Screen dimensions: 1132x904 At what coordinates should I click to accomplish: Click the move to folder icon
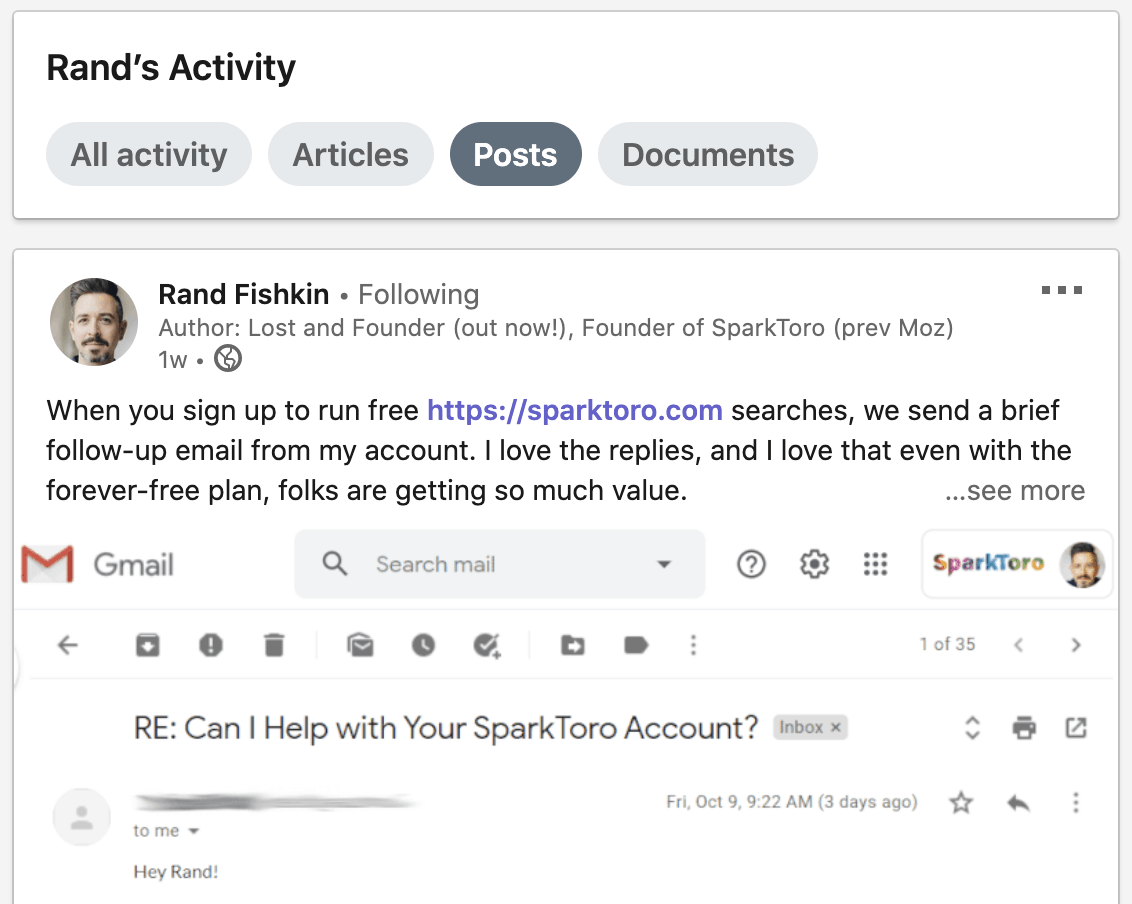point(572,644)
